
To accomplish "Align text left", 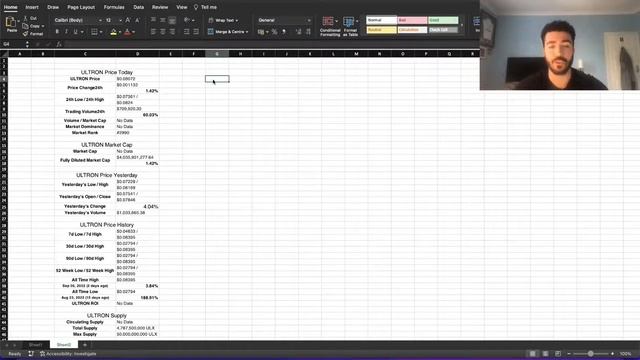I will click(x=153, y=32).
